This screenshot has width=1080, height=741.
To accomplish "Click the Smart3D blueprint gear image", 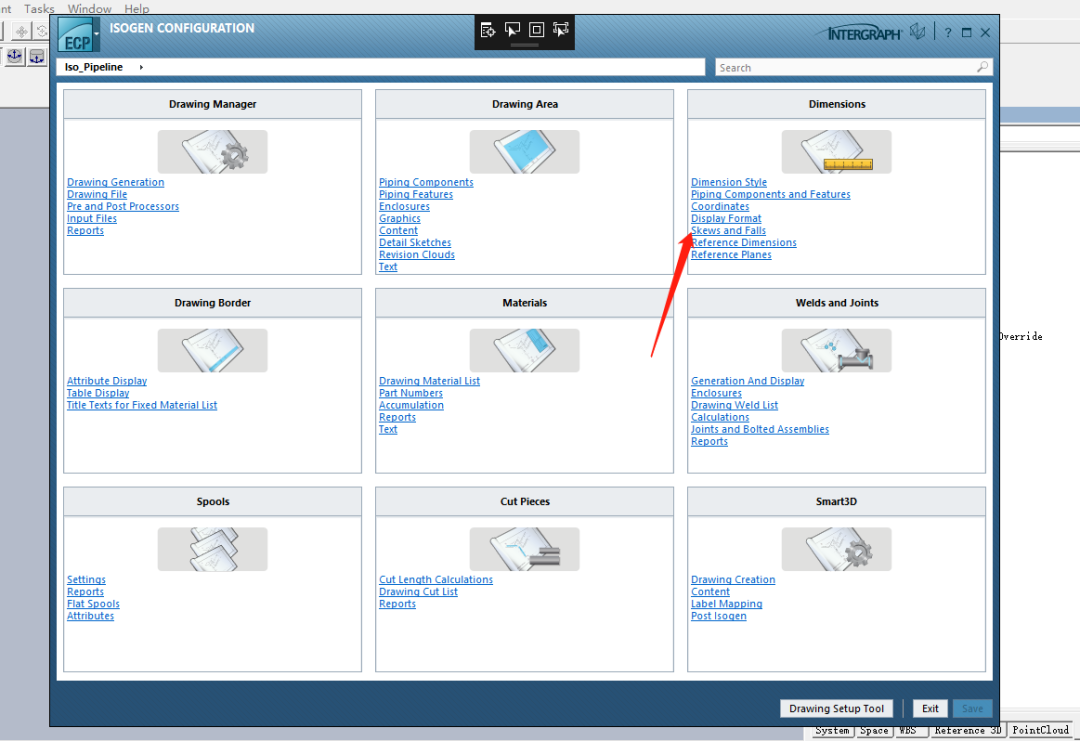I will 836,549.
